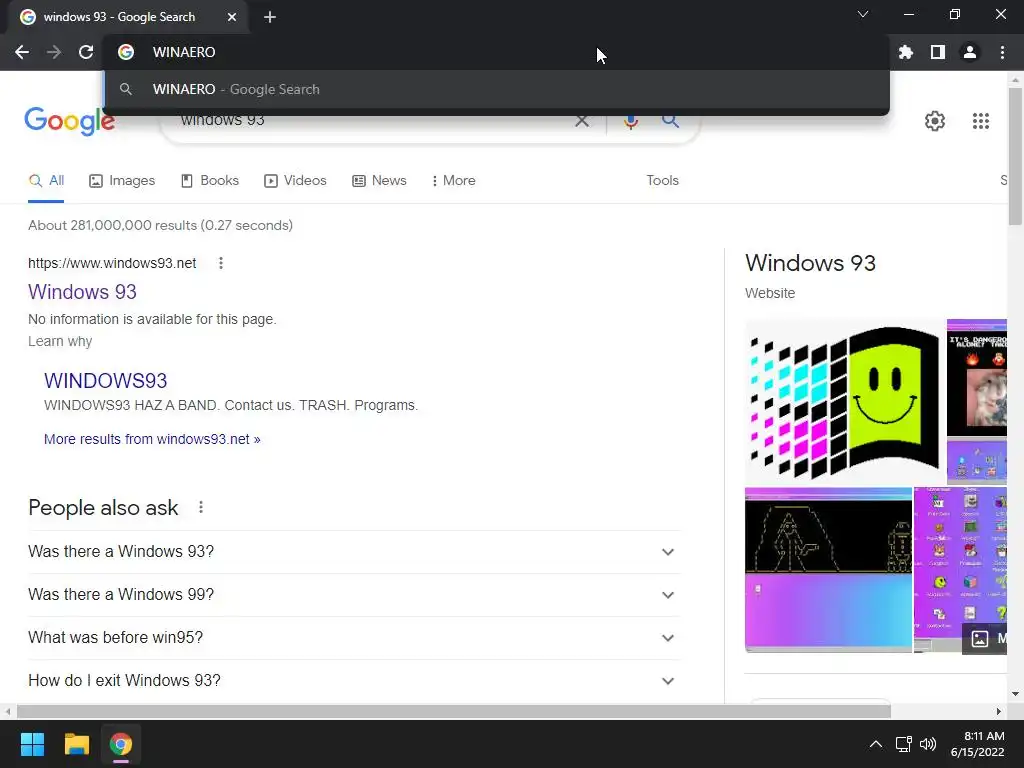
Task: Expand "Was there a Windows 99?"
Action: click(354, 595)
